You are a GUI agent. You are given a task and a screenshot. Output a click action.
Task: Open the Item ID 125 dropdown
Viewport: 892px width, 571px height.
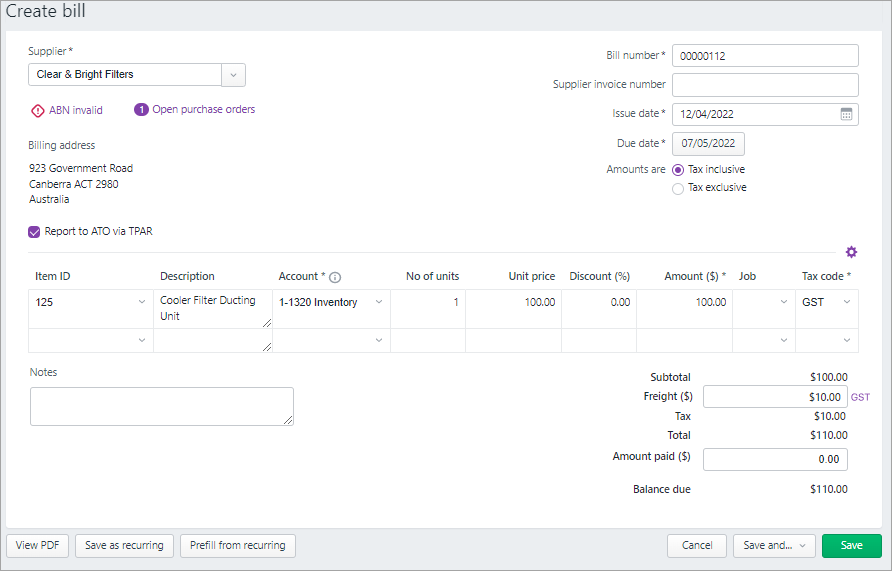coord(140,302)
